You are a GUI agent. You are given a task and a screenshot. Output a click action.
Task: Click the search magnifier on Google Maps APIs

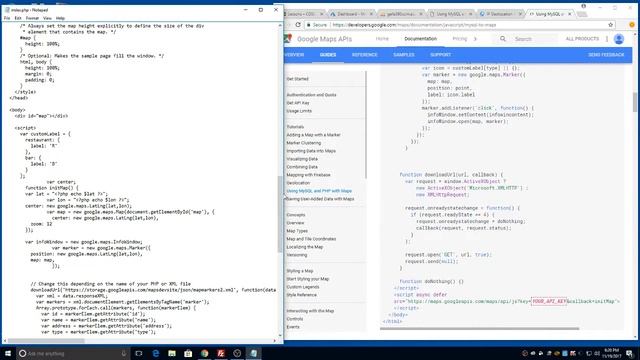tap(503, 39)
